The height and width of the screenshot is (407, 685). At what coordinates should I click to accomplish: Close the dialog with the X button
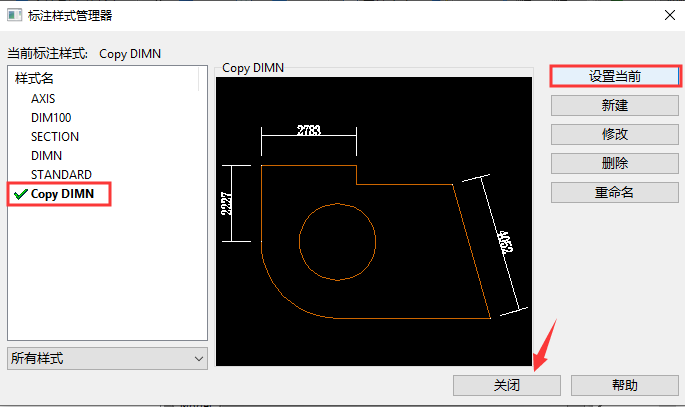pos(669,15)
